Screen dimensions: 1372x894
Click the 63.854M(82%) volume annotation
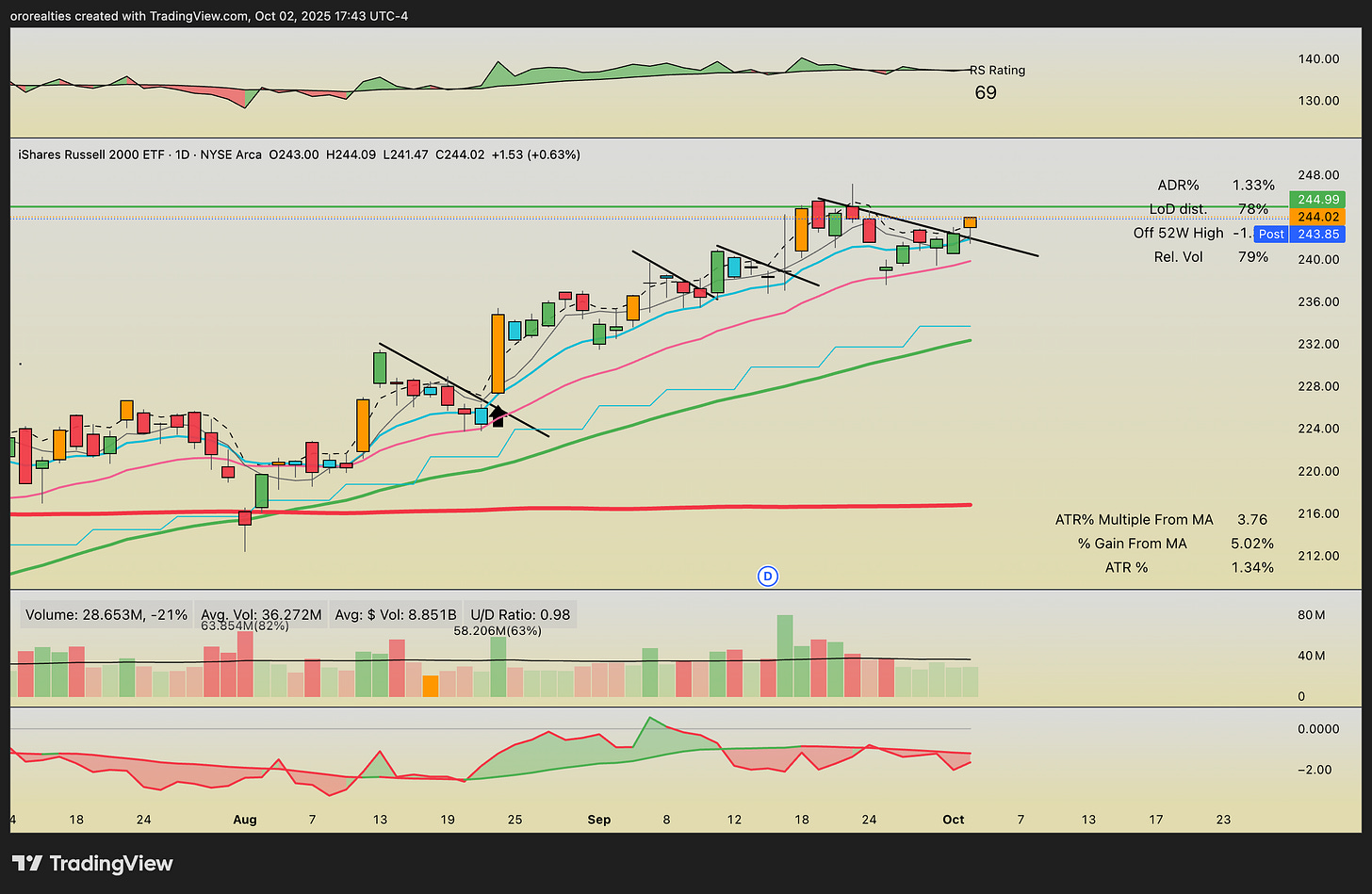pyautogui.click(x=245, y=626)
